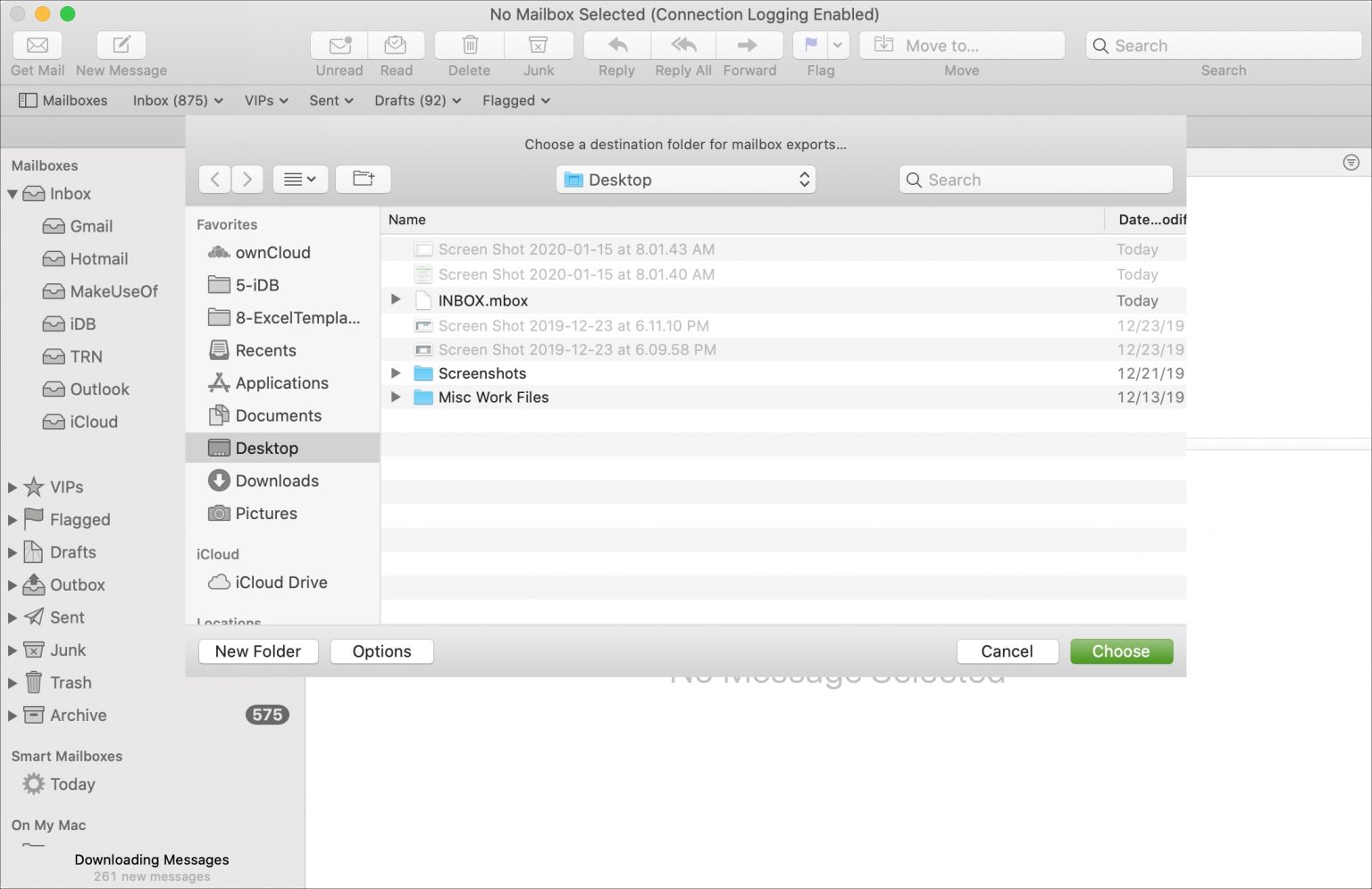Delete a message with the trash icon

point(468,45)
